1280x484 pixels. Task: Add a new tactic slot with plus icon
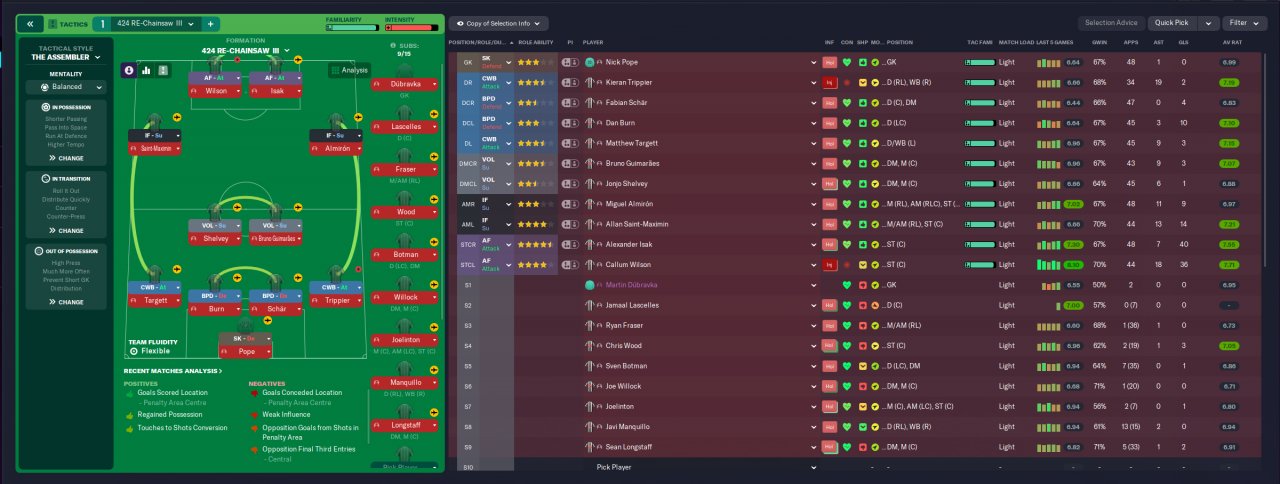coord(211,23)
